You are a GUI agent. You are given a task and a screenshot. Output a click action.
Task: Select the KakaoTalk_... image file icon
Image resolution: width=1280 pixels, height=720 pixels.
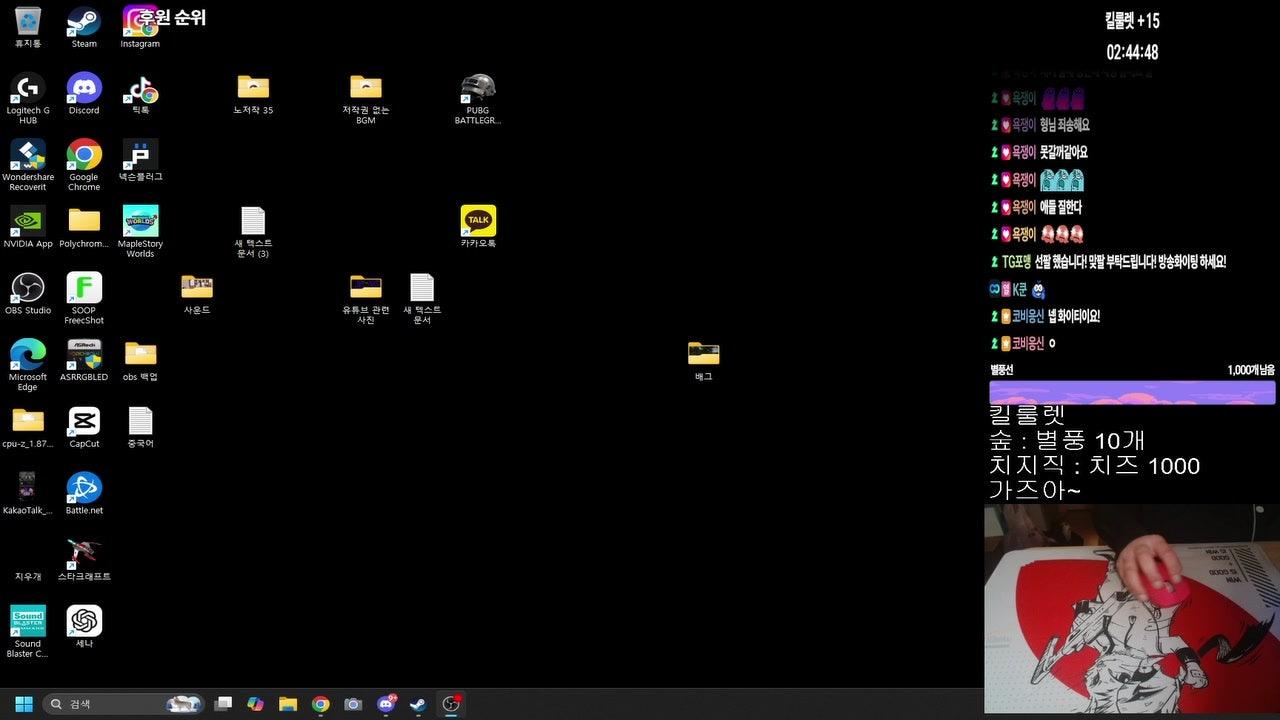point(28,494)
